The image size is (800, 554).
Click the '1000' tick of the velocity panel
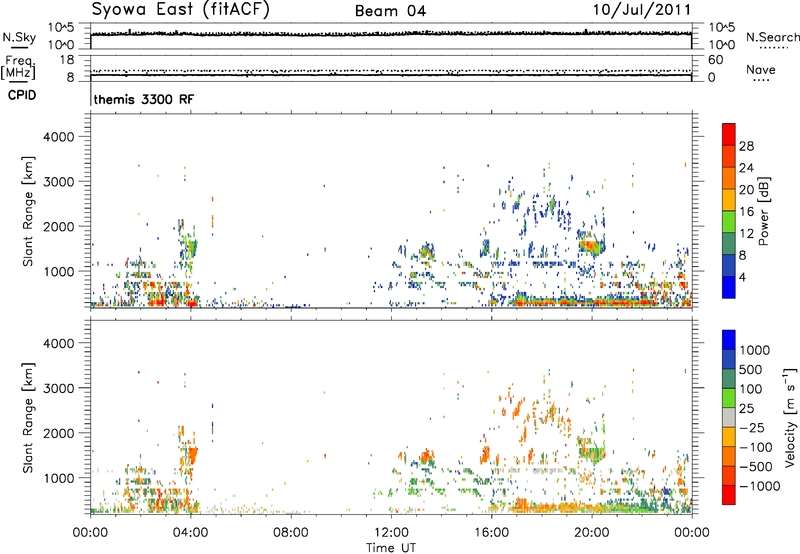pos(58,478)
